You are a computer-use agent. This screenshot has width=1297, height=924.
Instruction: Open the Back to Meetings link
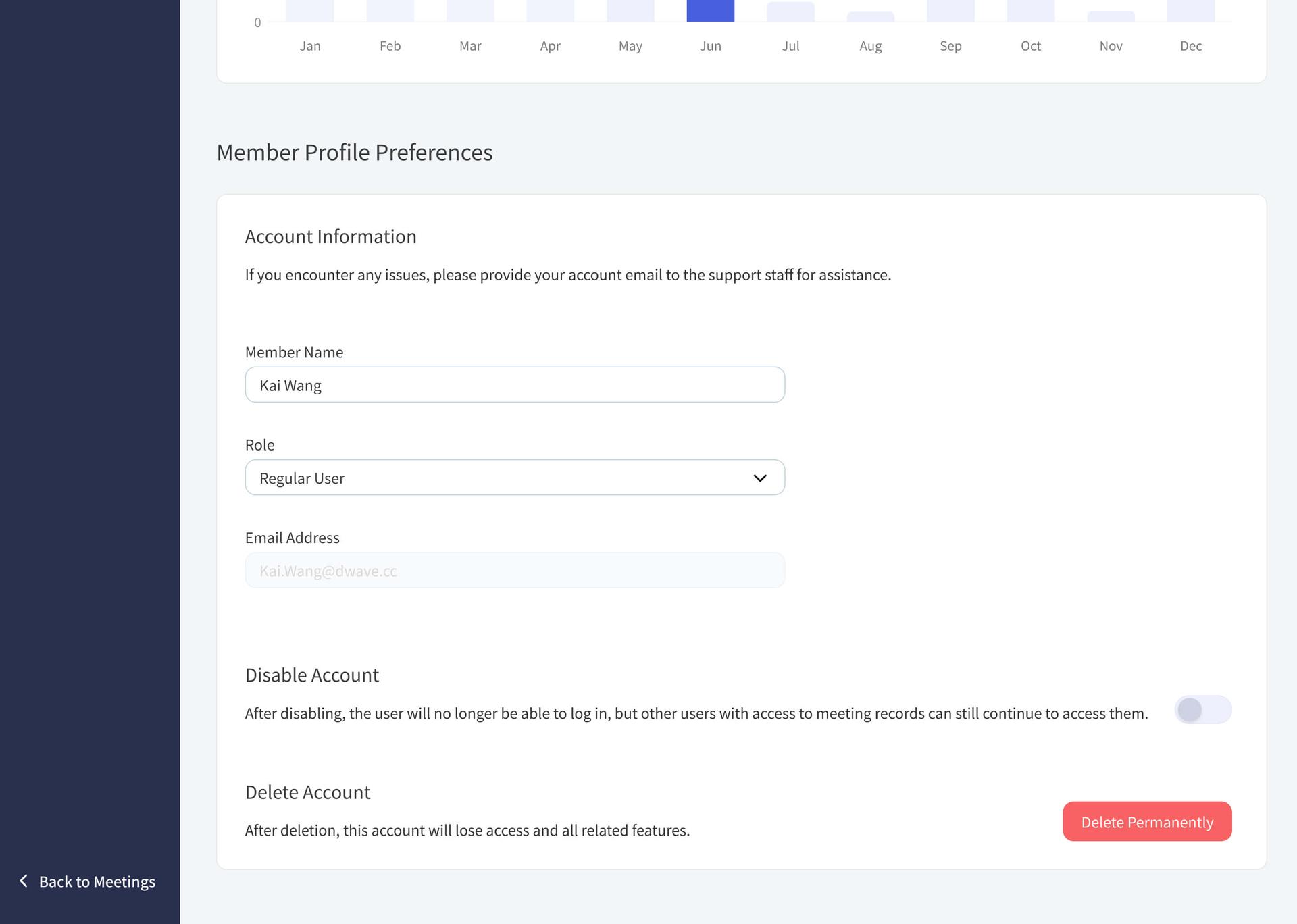coord(97,881)
